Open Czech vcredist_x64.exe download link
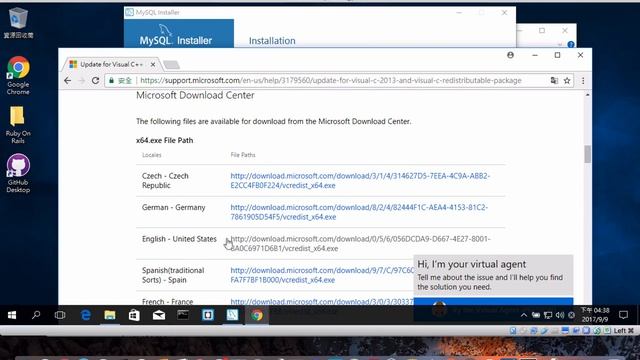This screenshot has width=640, height=360. click(360, 180)
